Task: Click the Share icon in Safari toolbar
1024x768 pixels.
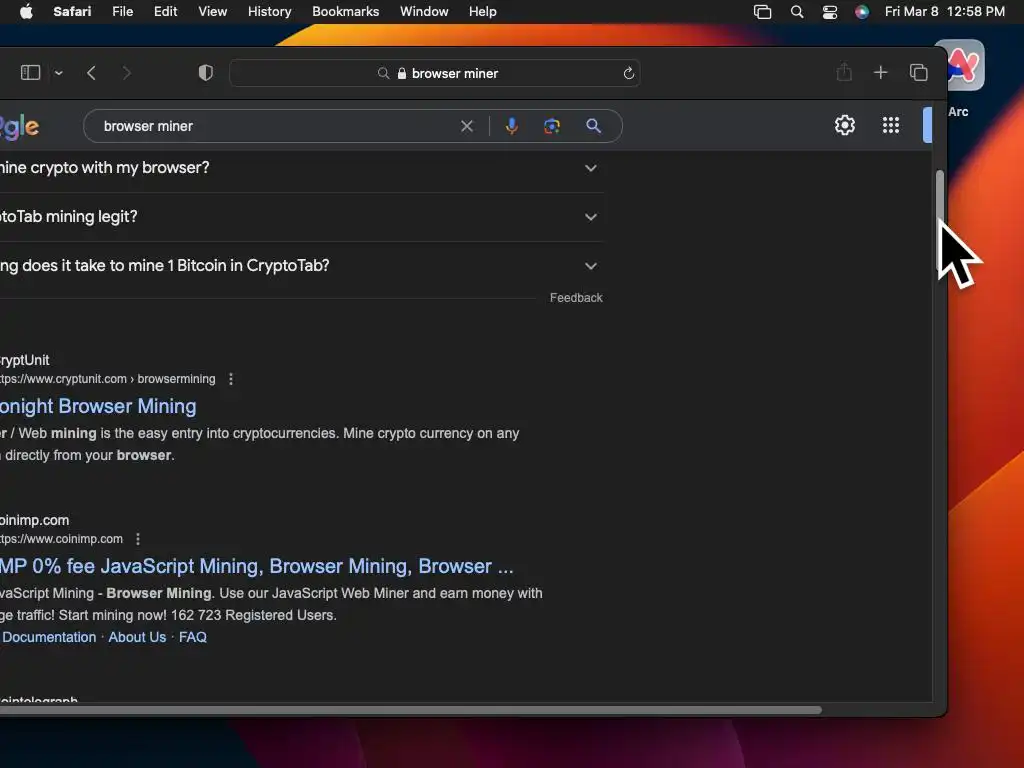Action: [x=844, y=72]
